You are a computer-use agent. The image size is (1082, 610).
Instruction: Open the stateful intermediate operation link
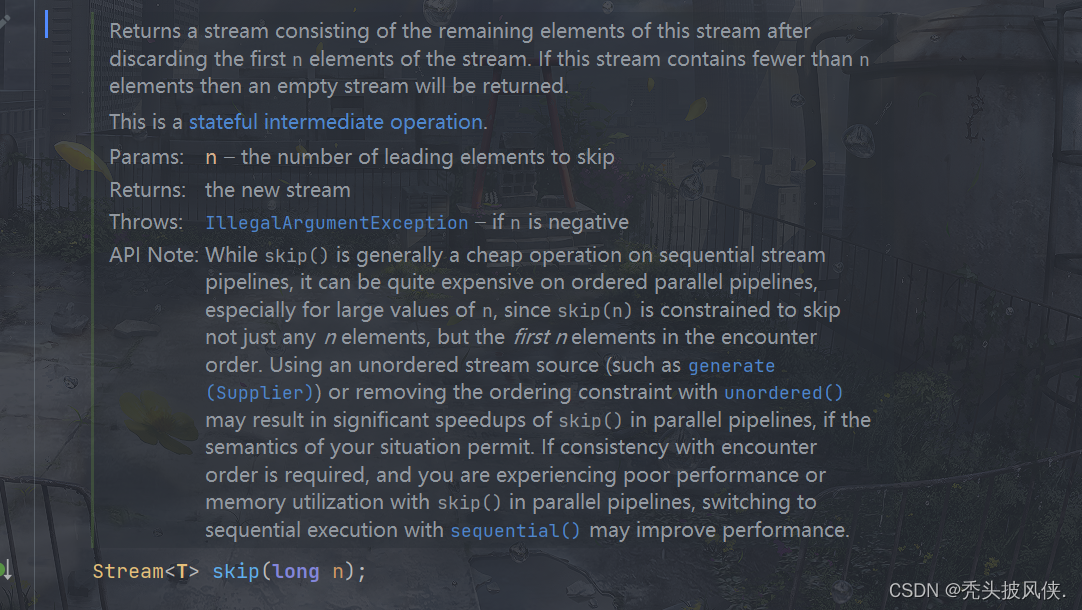pyautogui.click(x=335, y=122)
